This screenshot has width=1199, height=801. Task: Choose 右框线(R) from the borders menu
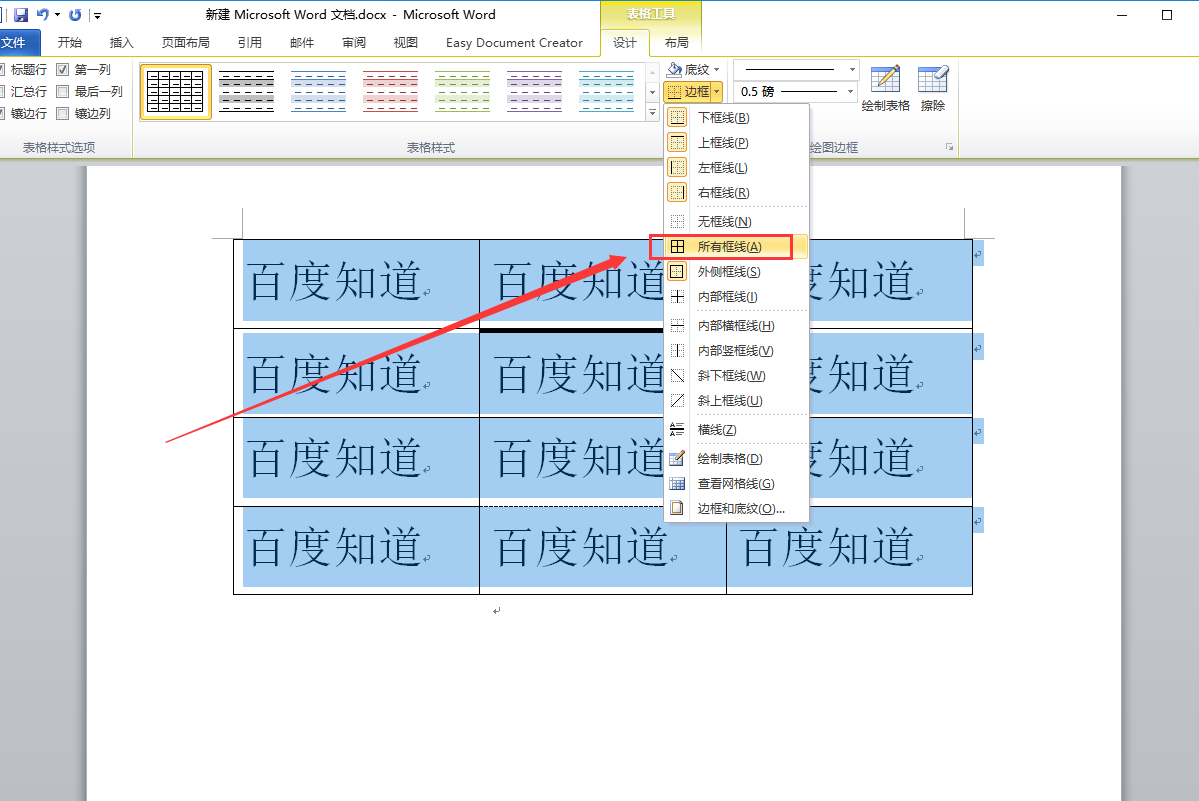pyautogui.click(x=736, y=193)
